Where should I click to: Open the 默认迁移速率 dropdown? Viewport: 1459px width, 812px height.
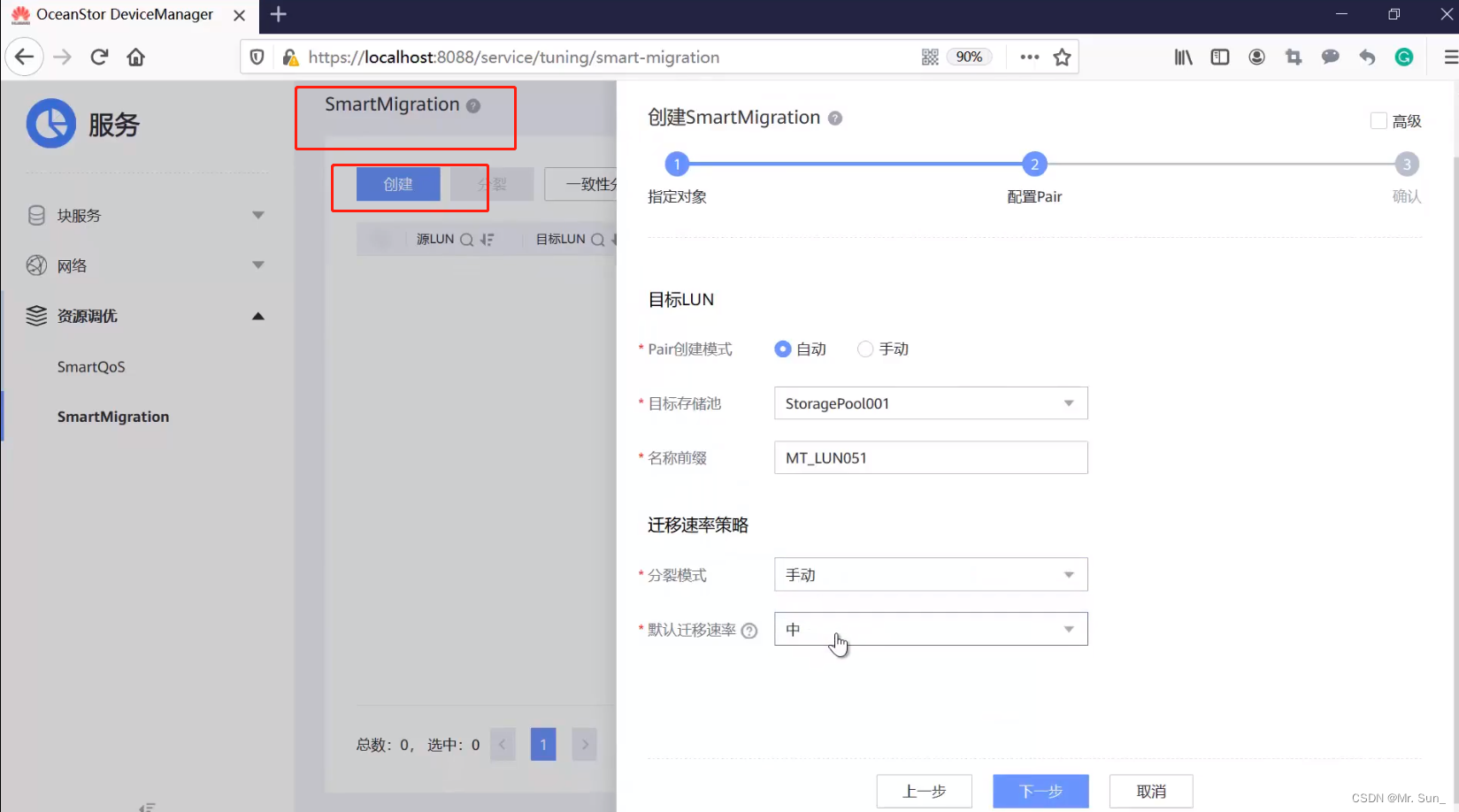[931, 629]
